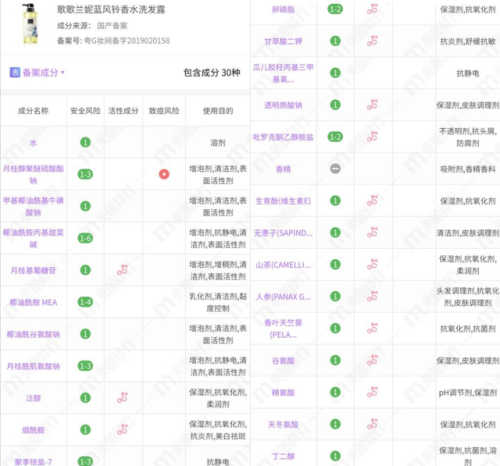The width and height of the screenshot is (500, 466).
Task: Open ingredient 谷氨酸
Action: point(283,361)
